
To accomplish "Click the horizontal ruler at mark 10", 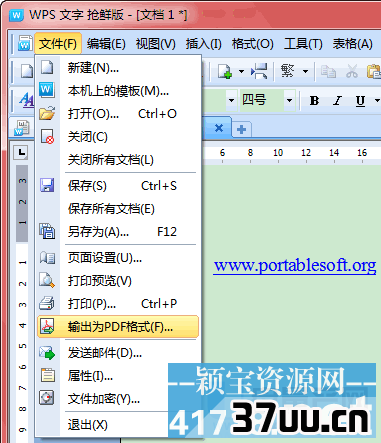I will 278,153.
